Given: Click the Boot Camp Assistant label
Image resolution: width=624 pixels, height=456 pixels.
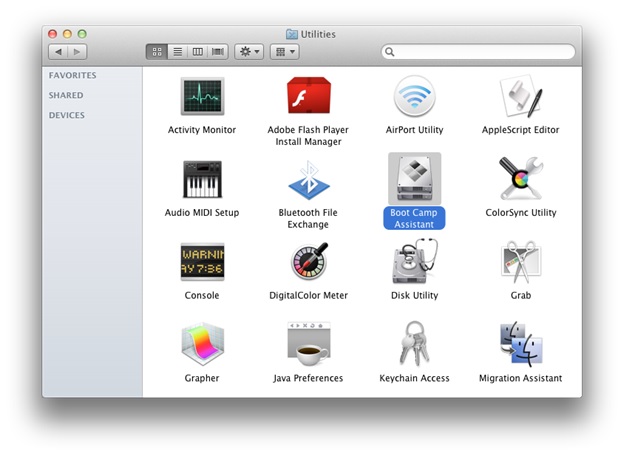Looking at the screenshot, I should click(414, 218).
